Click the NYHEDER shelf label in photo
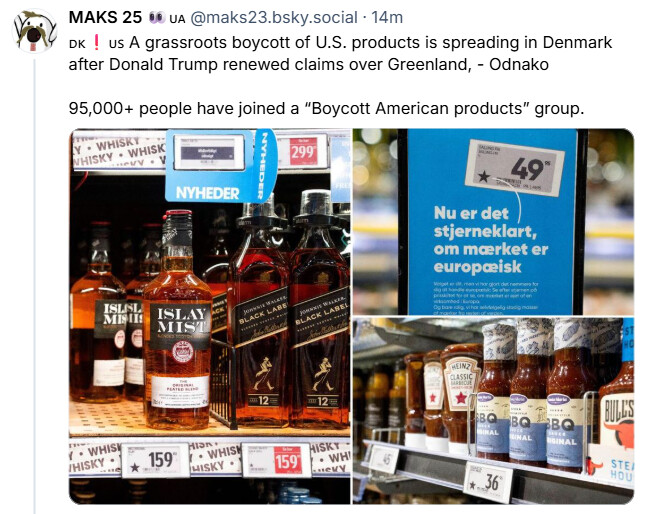This screenshot has height=514, width=647. pyautogui.click(x=208, y=192)
